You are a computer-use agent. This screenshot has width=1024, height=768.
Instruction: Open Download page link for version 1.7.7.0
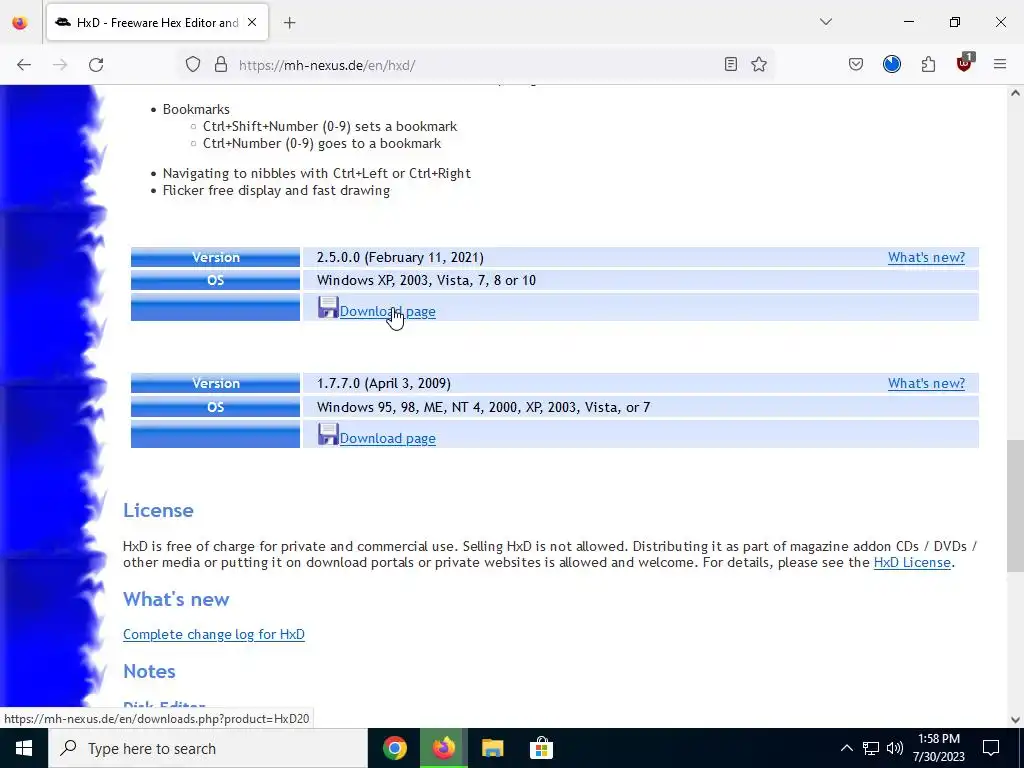(387, 438)
